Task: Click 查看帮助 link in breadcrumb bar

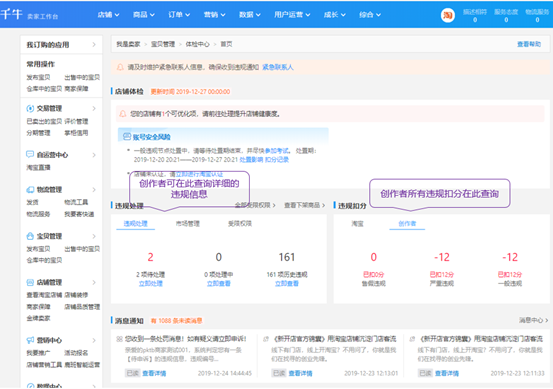Action: click(529, 44)
